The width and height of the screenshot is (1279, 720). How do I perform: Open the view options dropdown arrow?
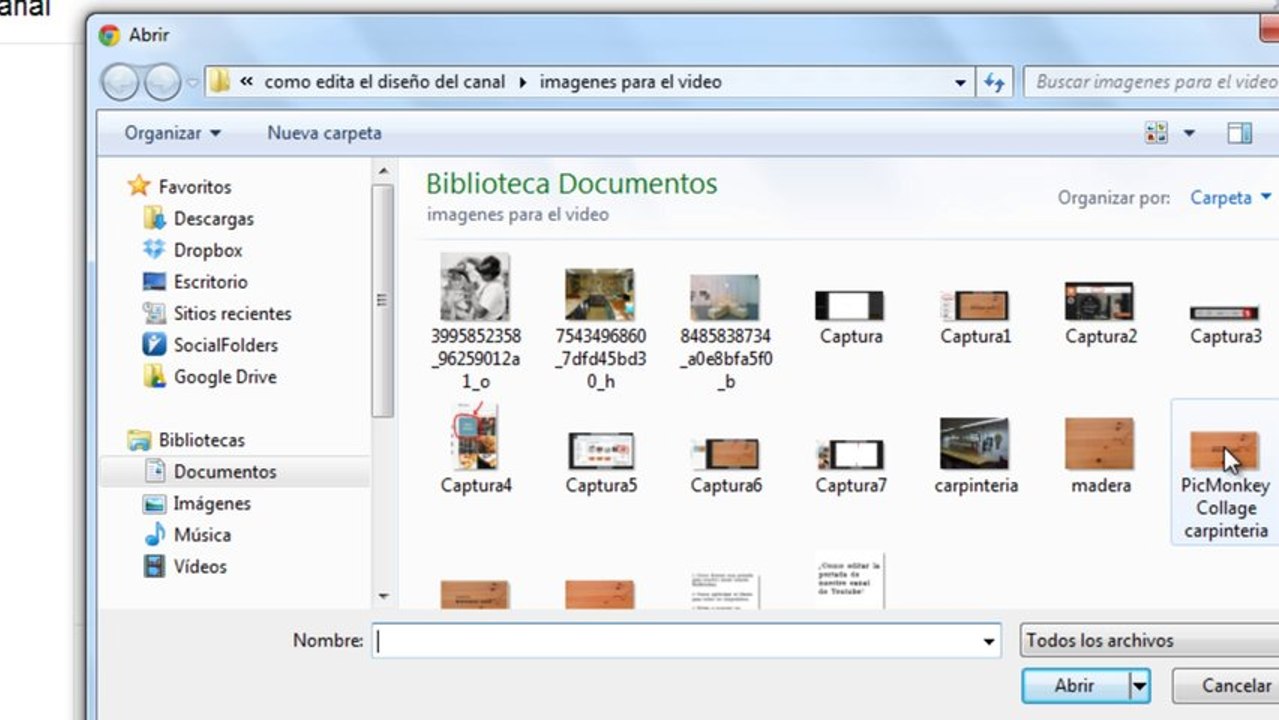(1189, 133)
